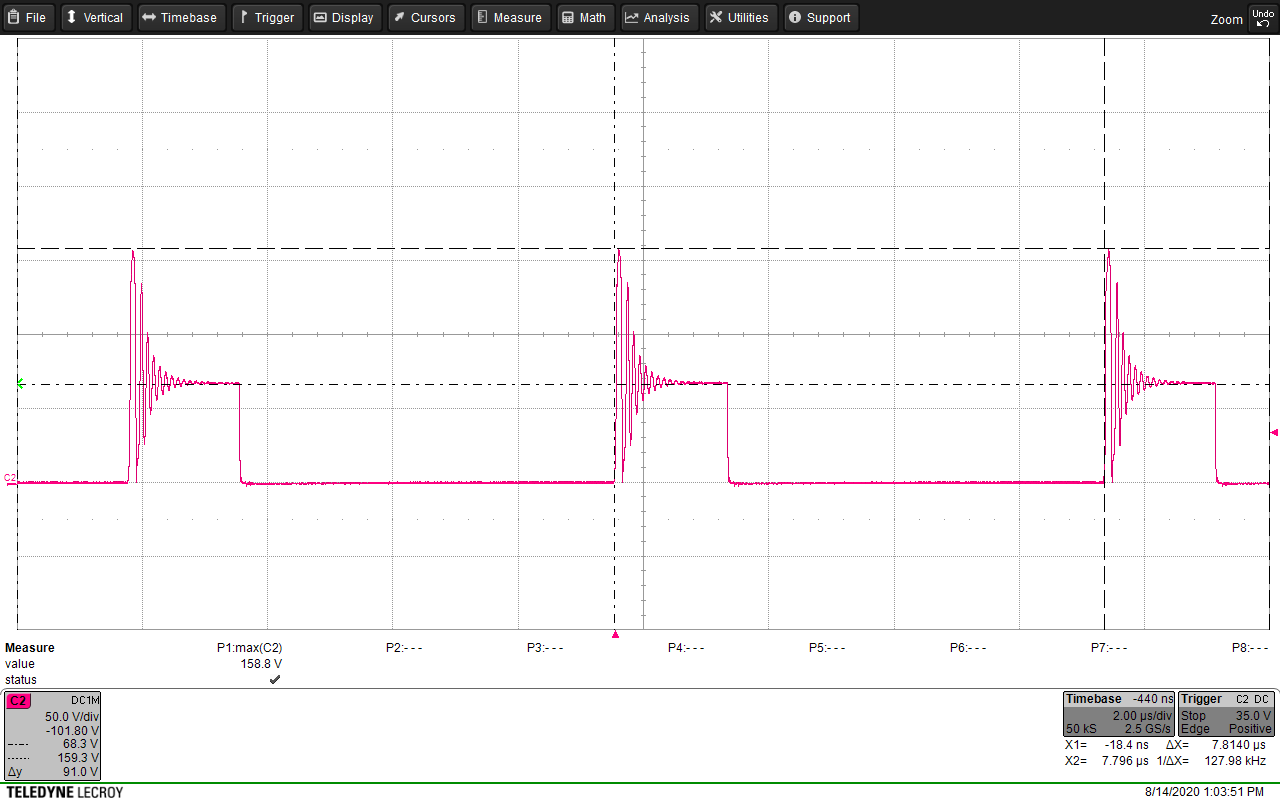The width and height of the screenshot is (1280, 800).
Task: Click the 2.00 µs/div timebase value
Action: coord(1142,716)
